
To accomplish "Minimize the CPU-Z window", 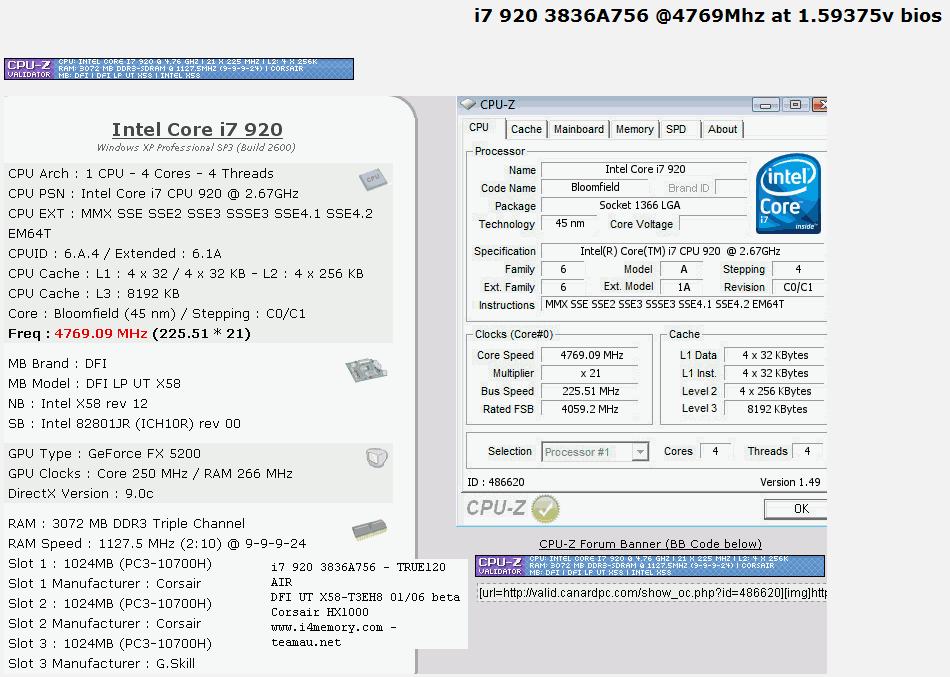I will 765,105.
